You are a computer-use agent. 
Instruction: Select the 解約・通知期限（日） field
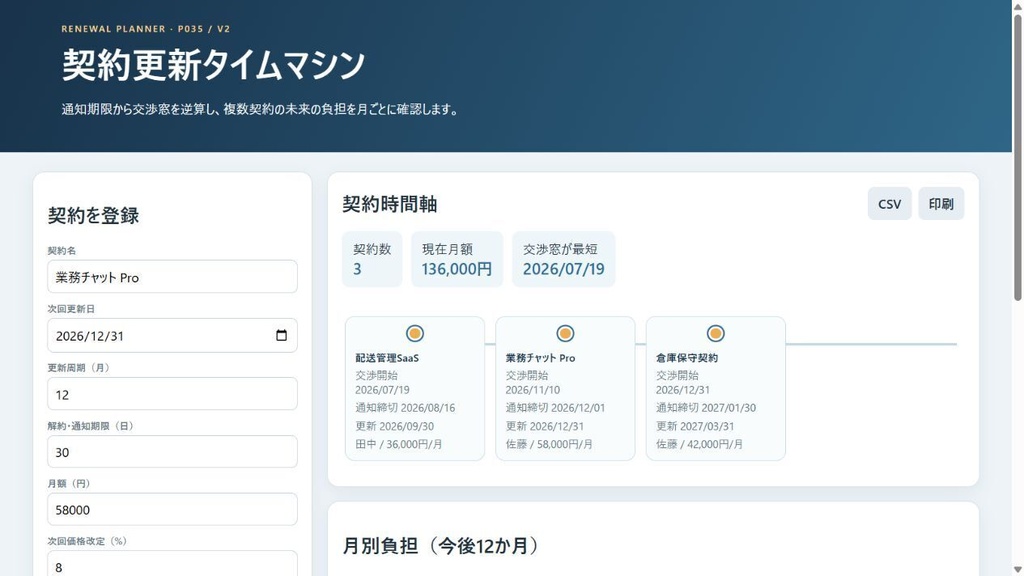tap(172, 452)
